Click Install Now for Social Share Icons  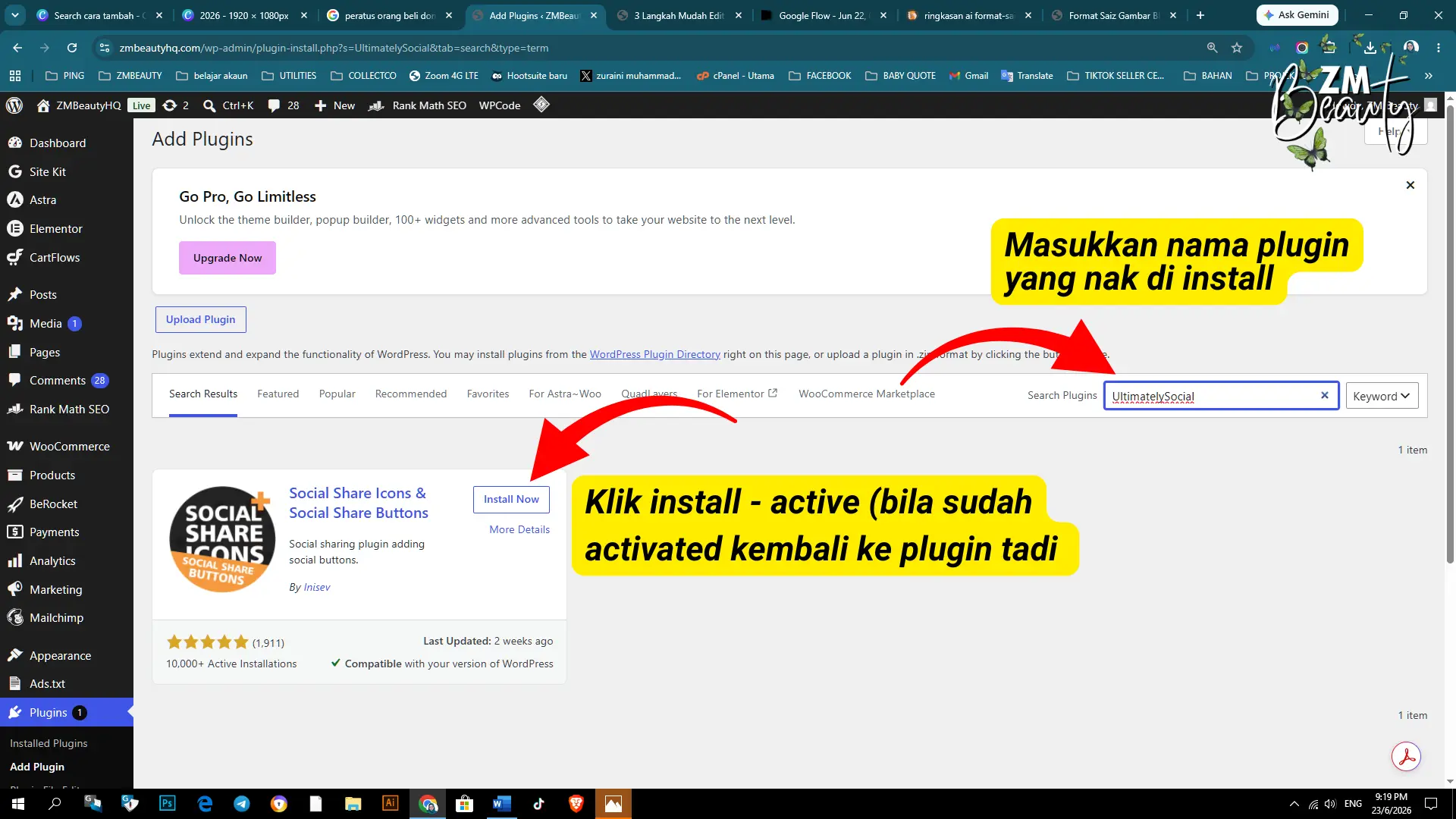511,499
